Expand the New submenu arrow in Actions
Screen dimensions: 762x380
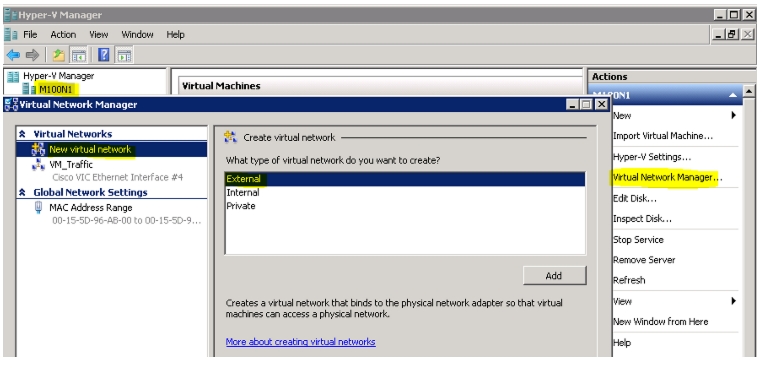tap(733, 115)
